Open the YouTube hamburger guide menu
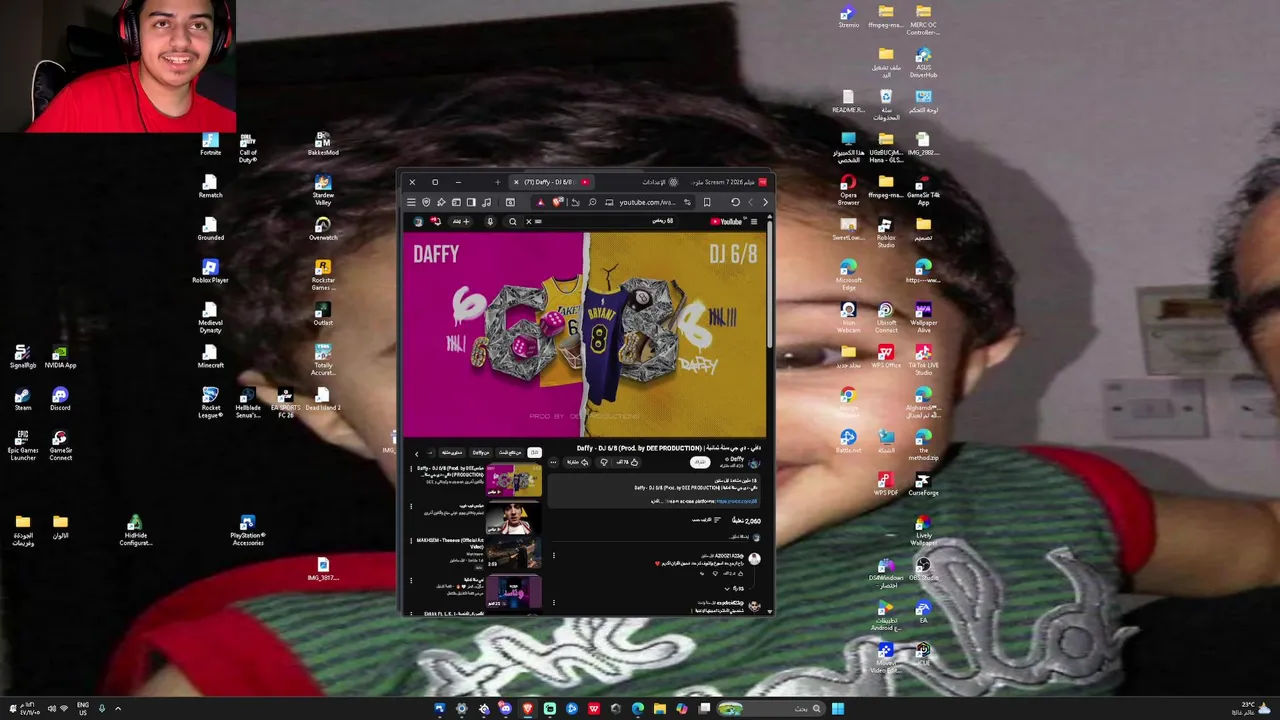Image resolution: width=1280 pixels, height=720 pixels. click(x=754, y=221)
